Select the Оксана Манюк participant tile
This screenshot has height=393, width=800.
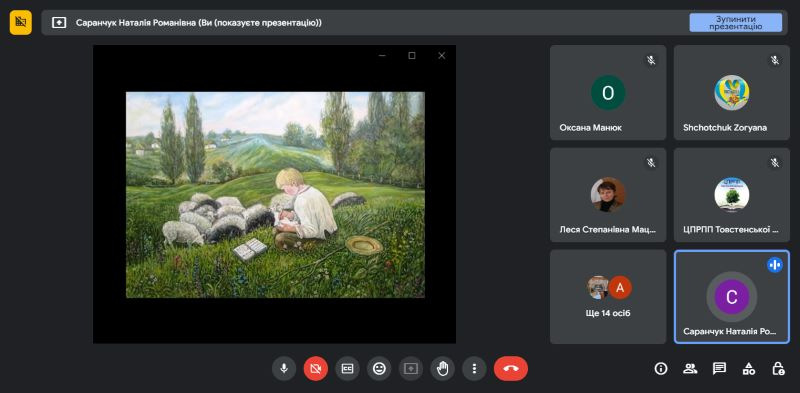608,92
